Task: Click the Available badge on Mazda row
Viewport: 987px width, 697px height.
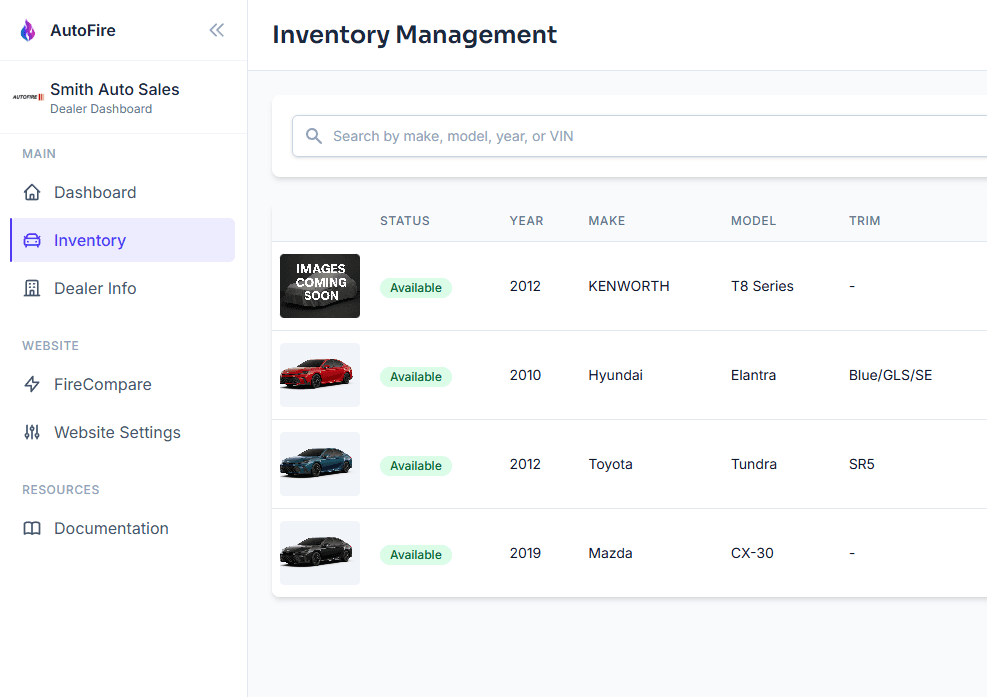Action: (x=415, y=555)
